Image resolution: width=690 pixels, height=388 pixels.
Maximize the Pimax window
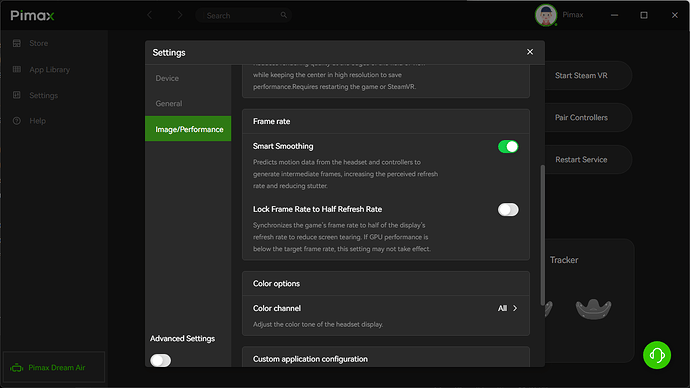tap(644, 15)
